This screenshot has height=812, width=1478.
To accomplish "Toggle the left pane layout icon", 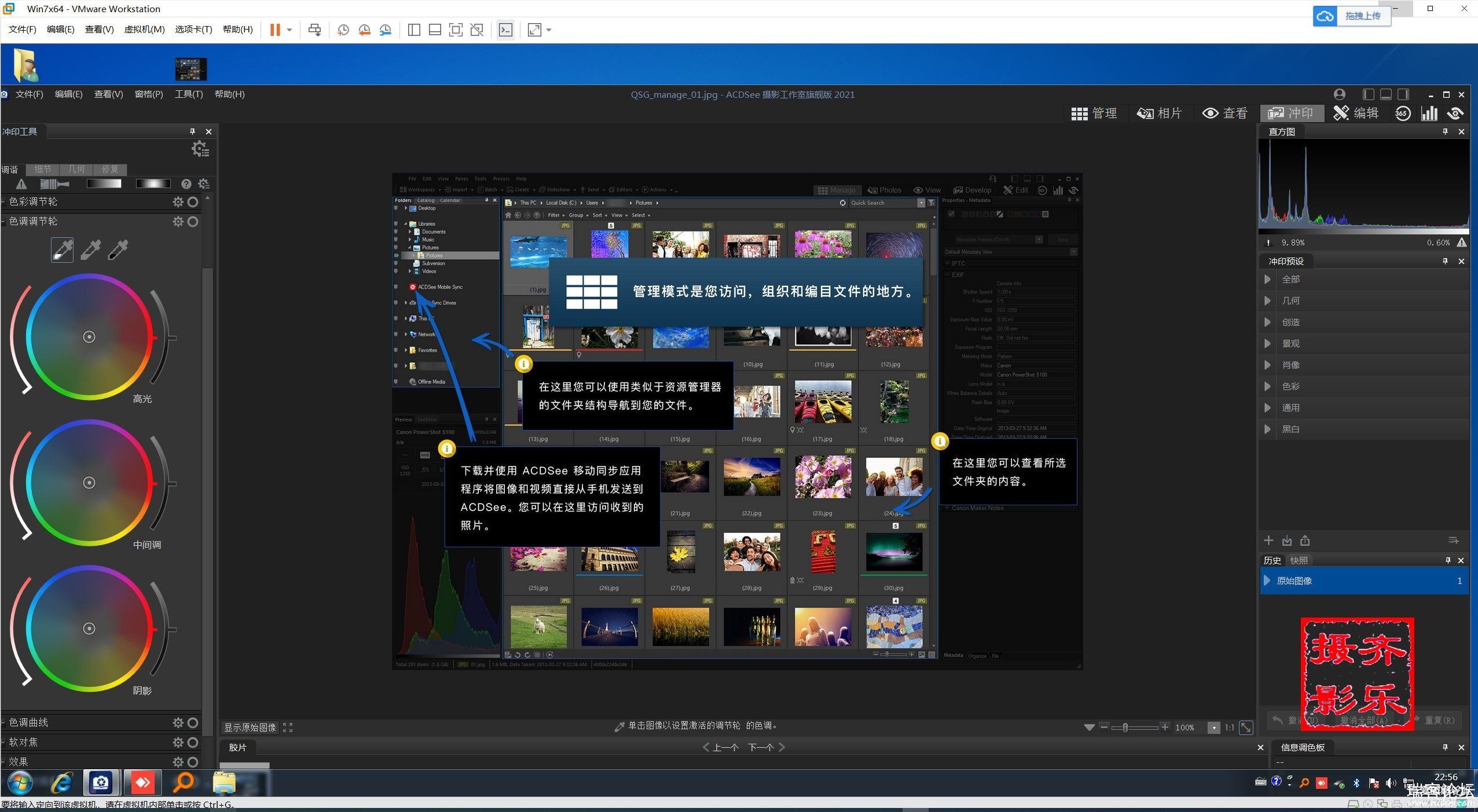I will pyautogui.click(x=1368, y=94).
